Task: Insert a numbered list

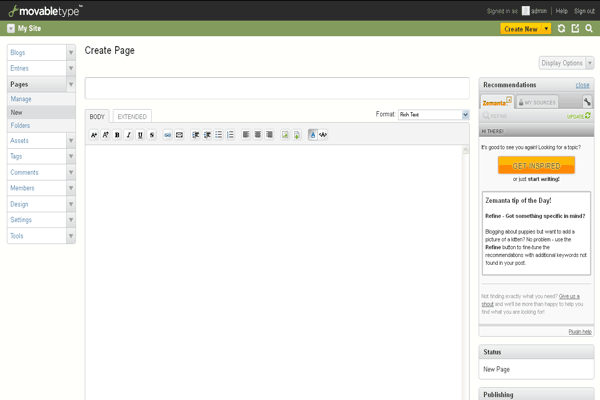Action: pyautogui.click(x=230, y=135)
